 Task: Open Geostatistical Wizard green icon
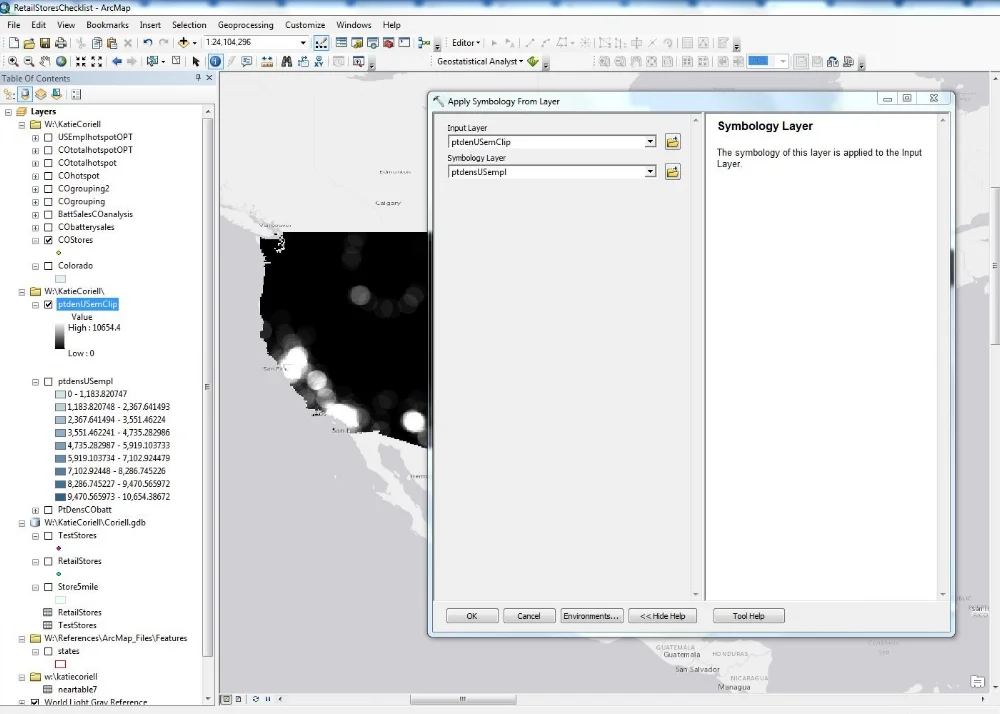tap(533, 62)
